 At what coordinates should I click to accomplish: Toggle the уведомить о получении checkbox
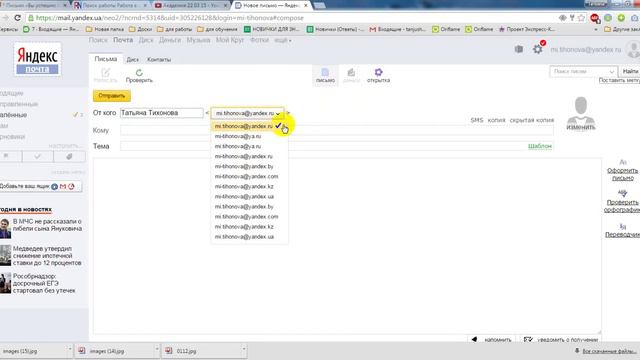(528, 339)
